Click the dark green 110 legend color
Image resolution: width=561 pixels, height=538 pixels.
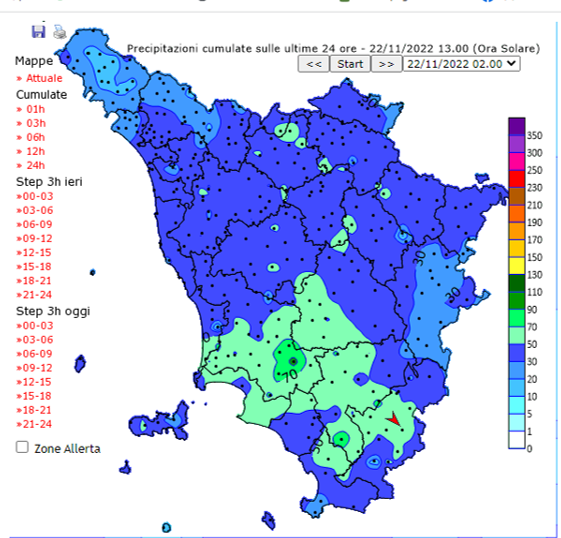[x=517, y=283]
